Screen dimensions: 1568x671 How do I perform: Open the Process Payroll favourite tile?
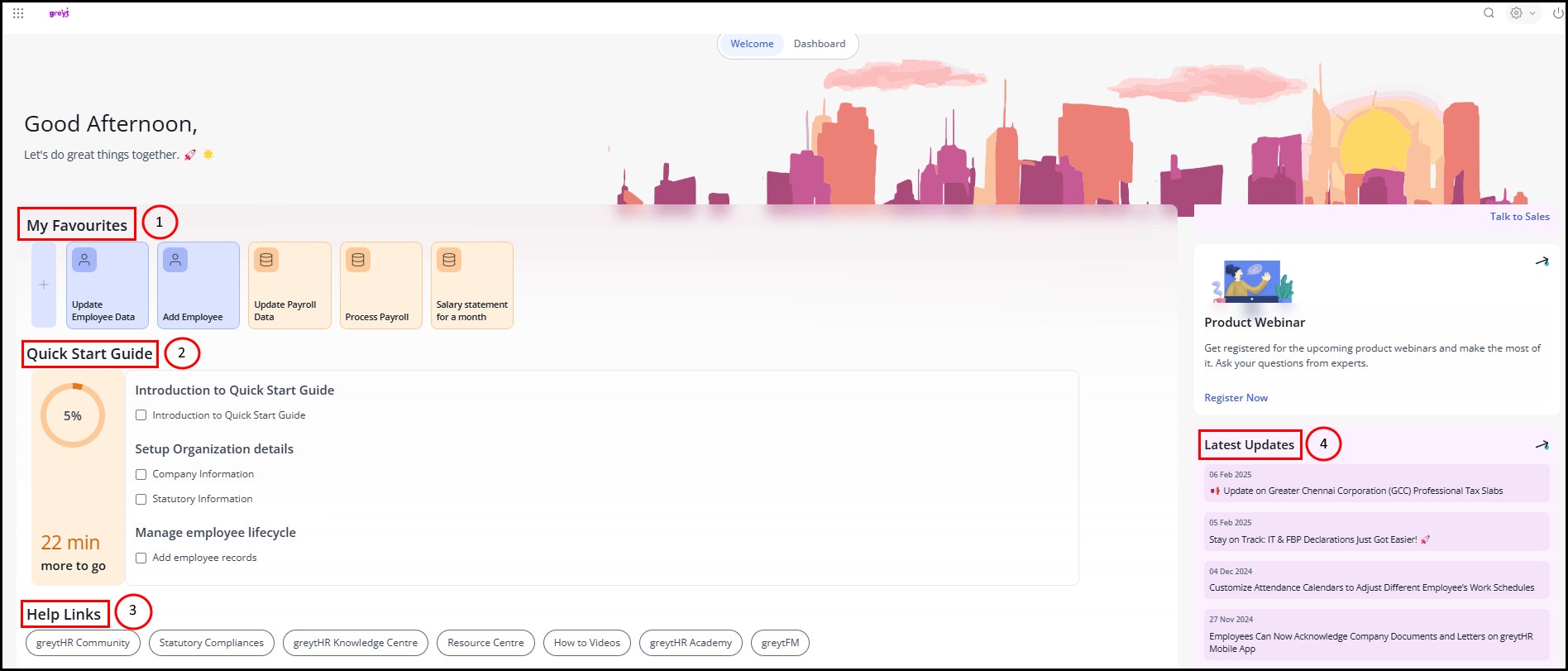click(x=381, y=285)
